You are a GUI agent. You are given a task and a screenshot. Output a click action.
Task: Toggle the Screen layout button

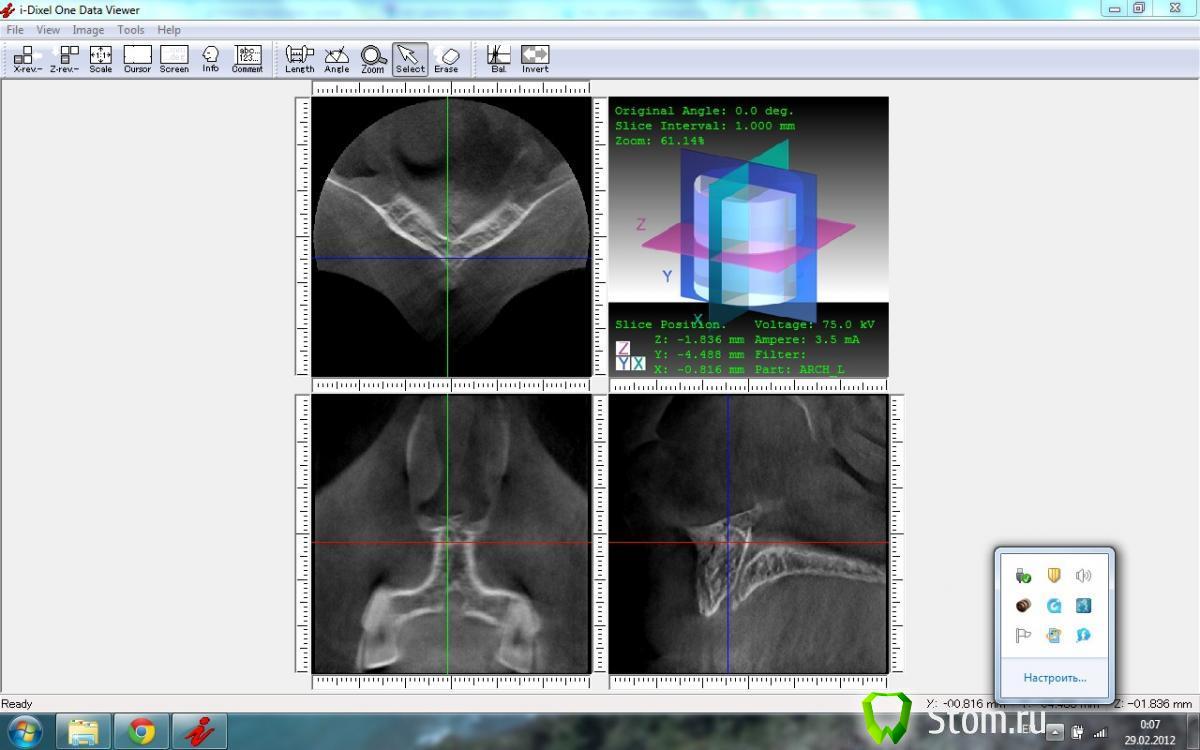(174, 59)
